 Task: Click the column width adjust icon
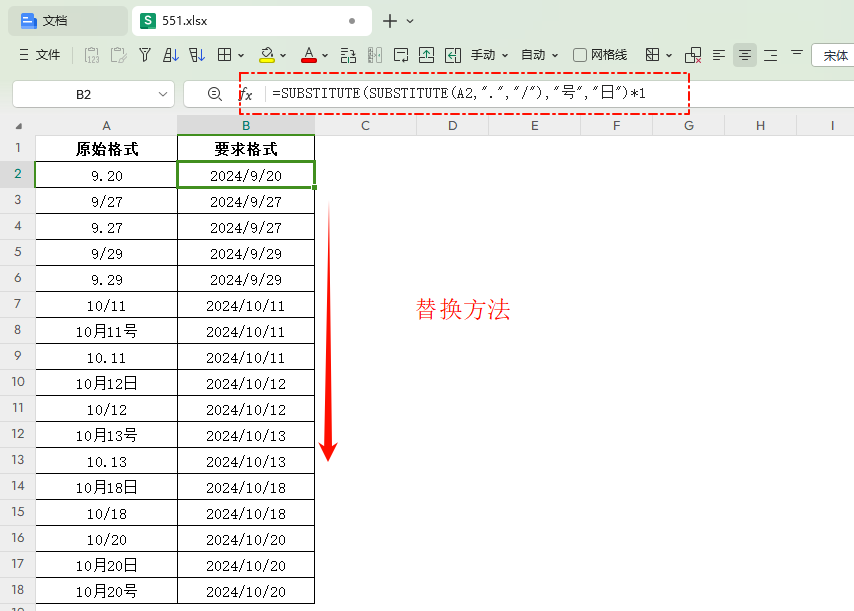click(x=375, y=55)
